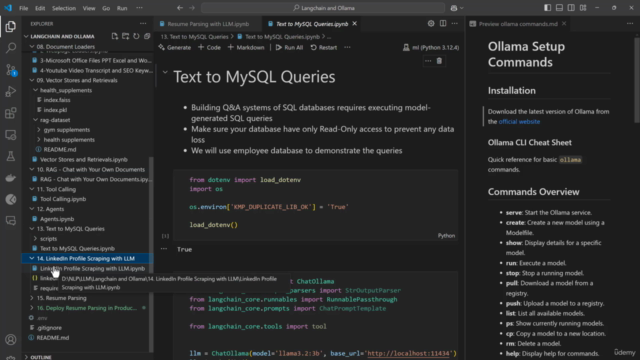This screenshot has width=640, height=360.
Task: Open the Docker whale icon
Action: [11, 178]
